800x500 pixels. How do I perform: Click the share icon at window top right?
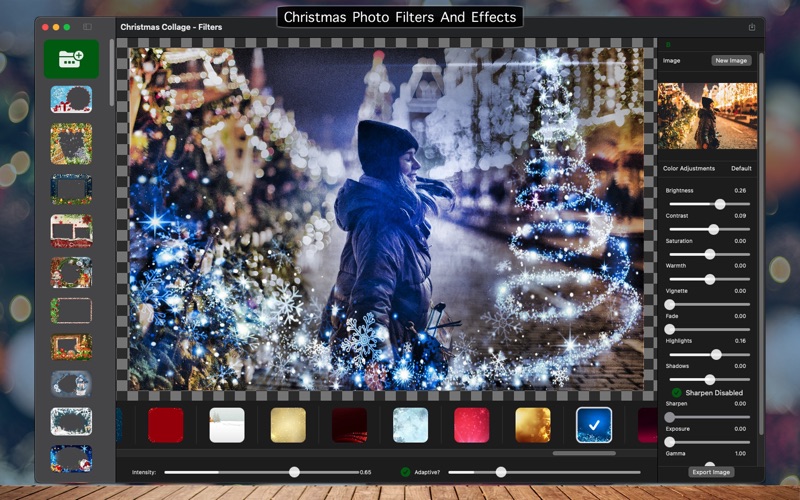pos(752,27)
